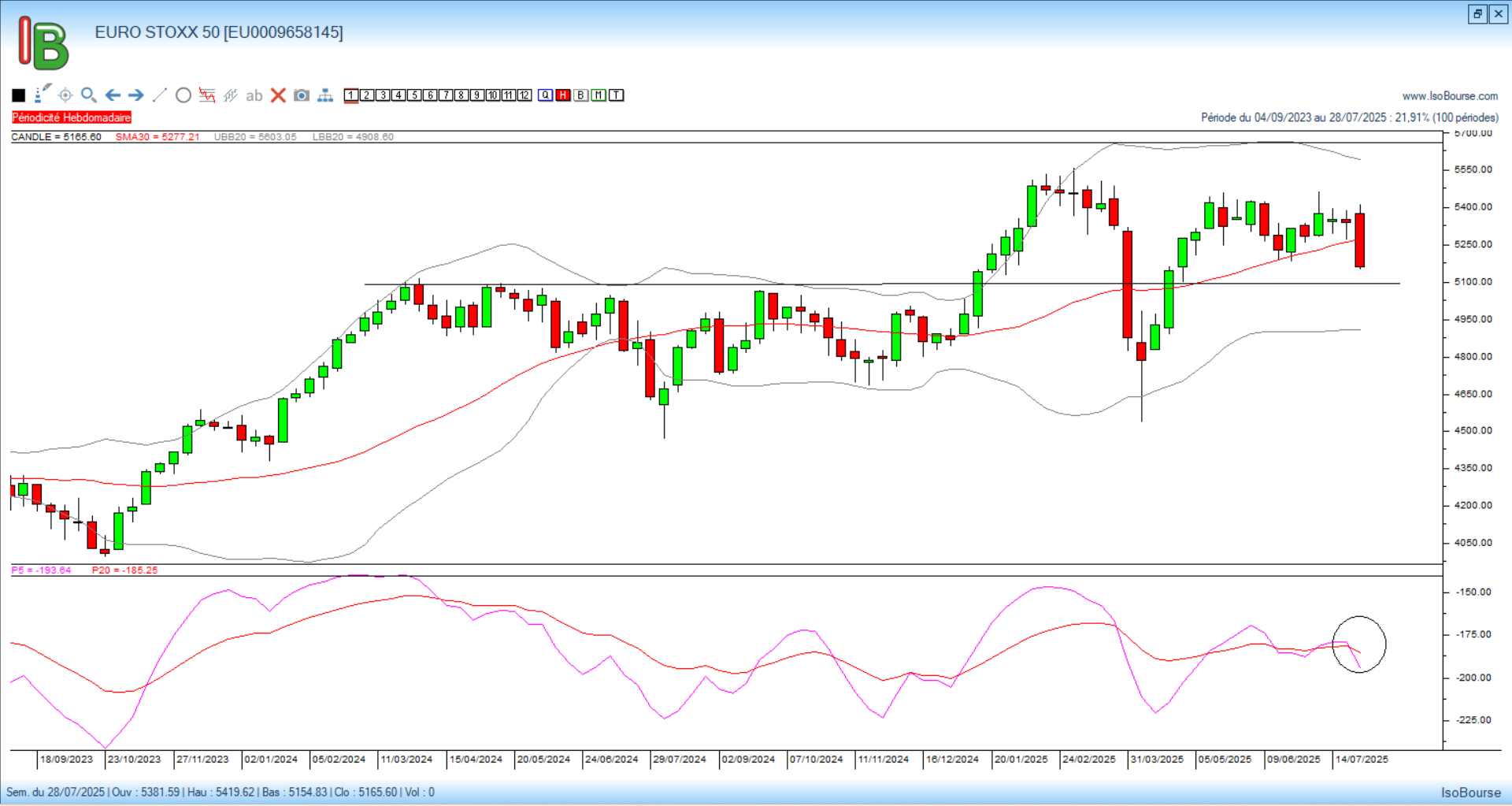Delete drawings with the red X
Image resolution: width=1512 pixels, height=806 pixels.
click(x=278, y=95)
